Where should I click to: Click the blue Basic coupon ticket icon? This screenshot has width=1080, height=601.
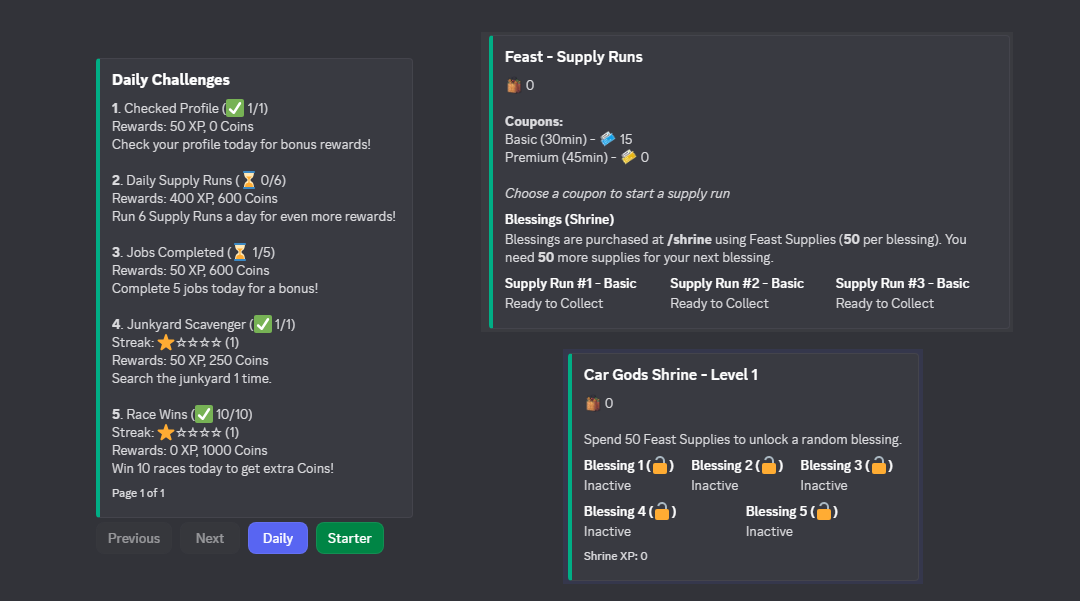click(607, 139)
